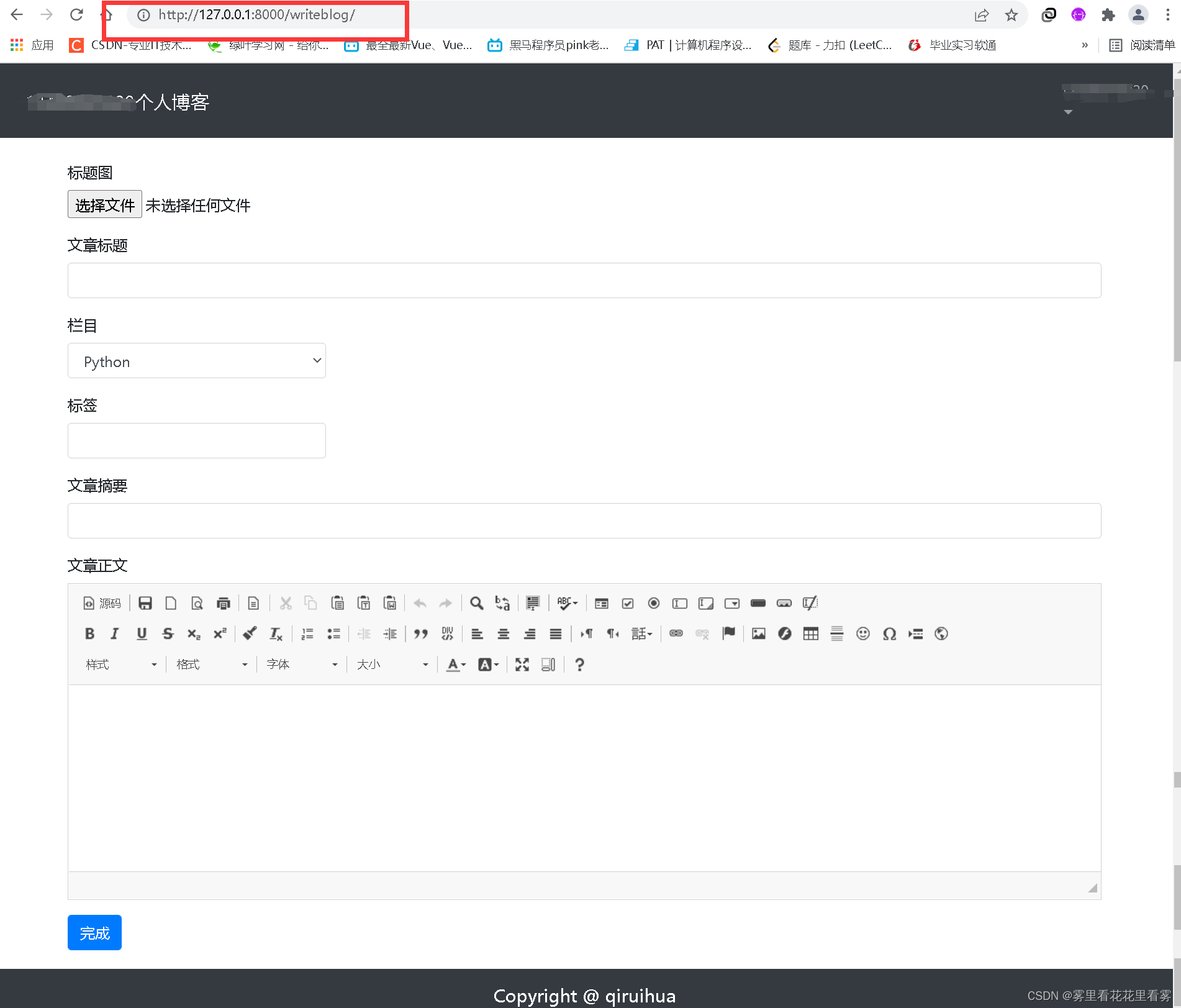The height and width of the screenshot is (1008, 1181).
Task: Click the Source (源码) editor button
Action: tap(102, 603)
